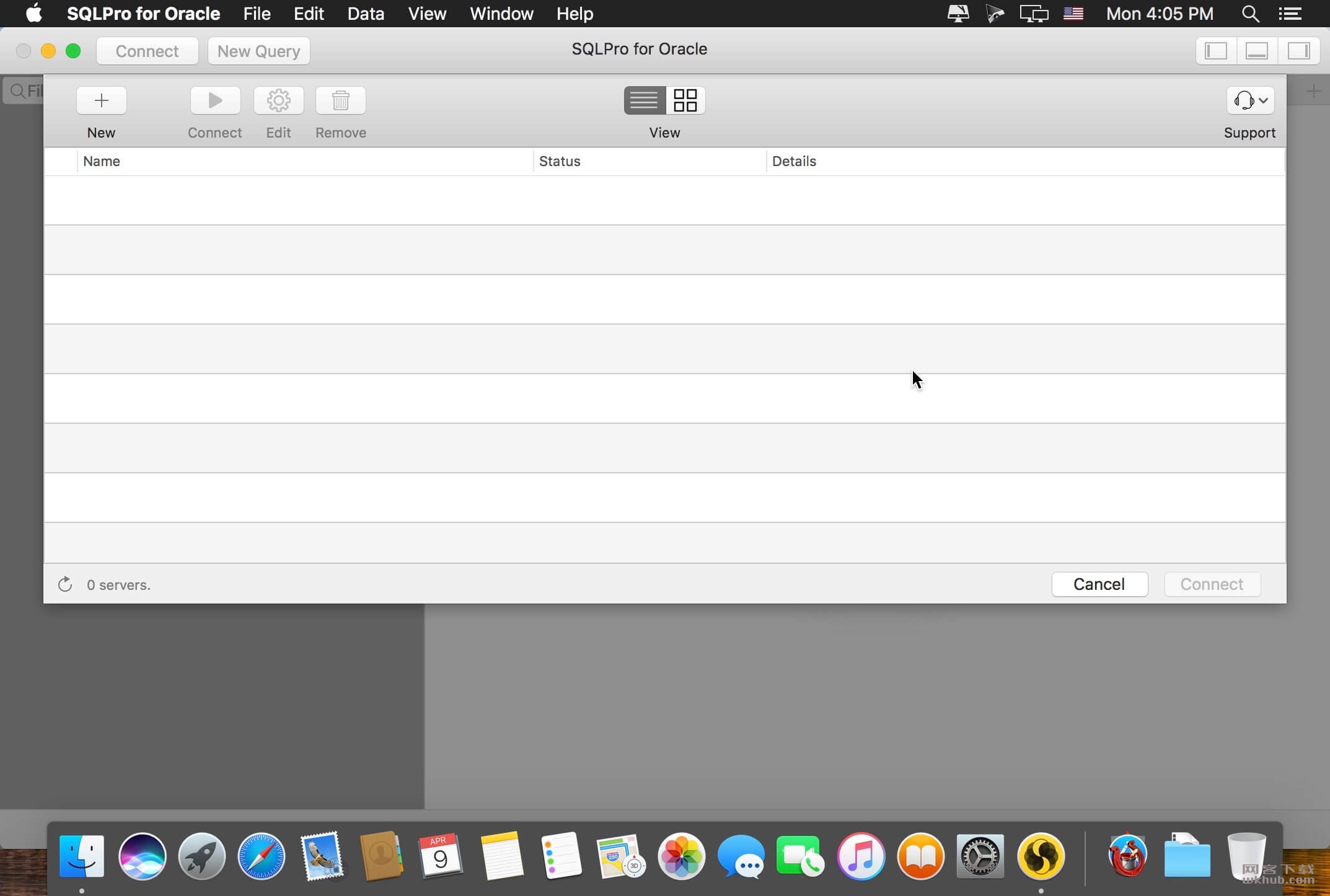Viewport: 1330px width, 896px height.
Task: Add a new server with the plus button
Action: pos(102,100)
